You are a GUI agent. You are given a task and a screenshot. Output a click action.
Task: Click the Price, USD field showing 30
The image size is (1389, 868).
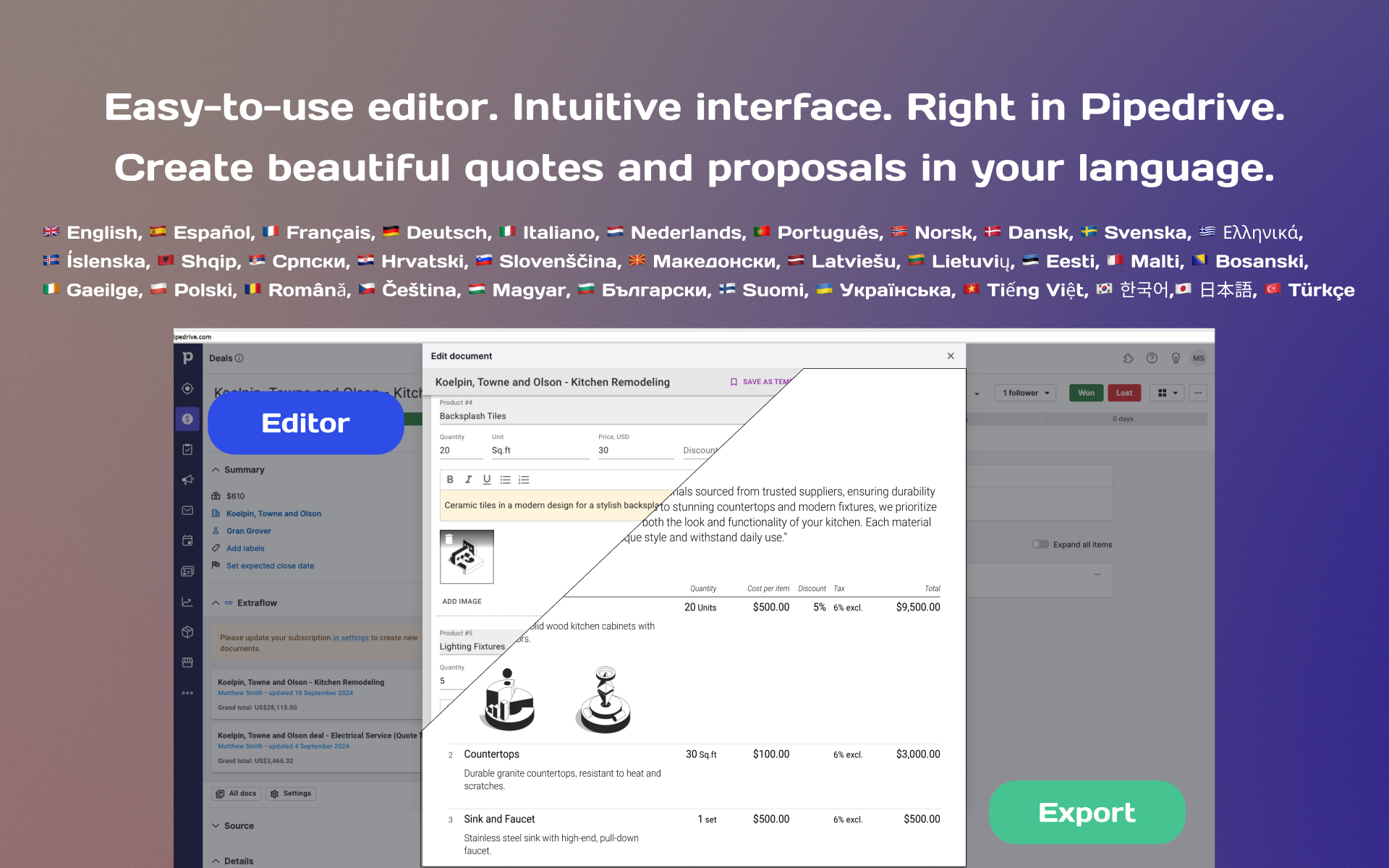(x=636, y=450)
